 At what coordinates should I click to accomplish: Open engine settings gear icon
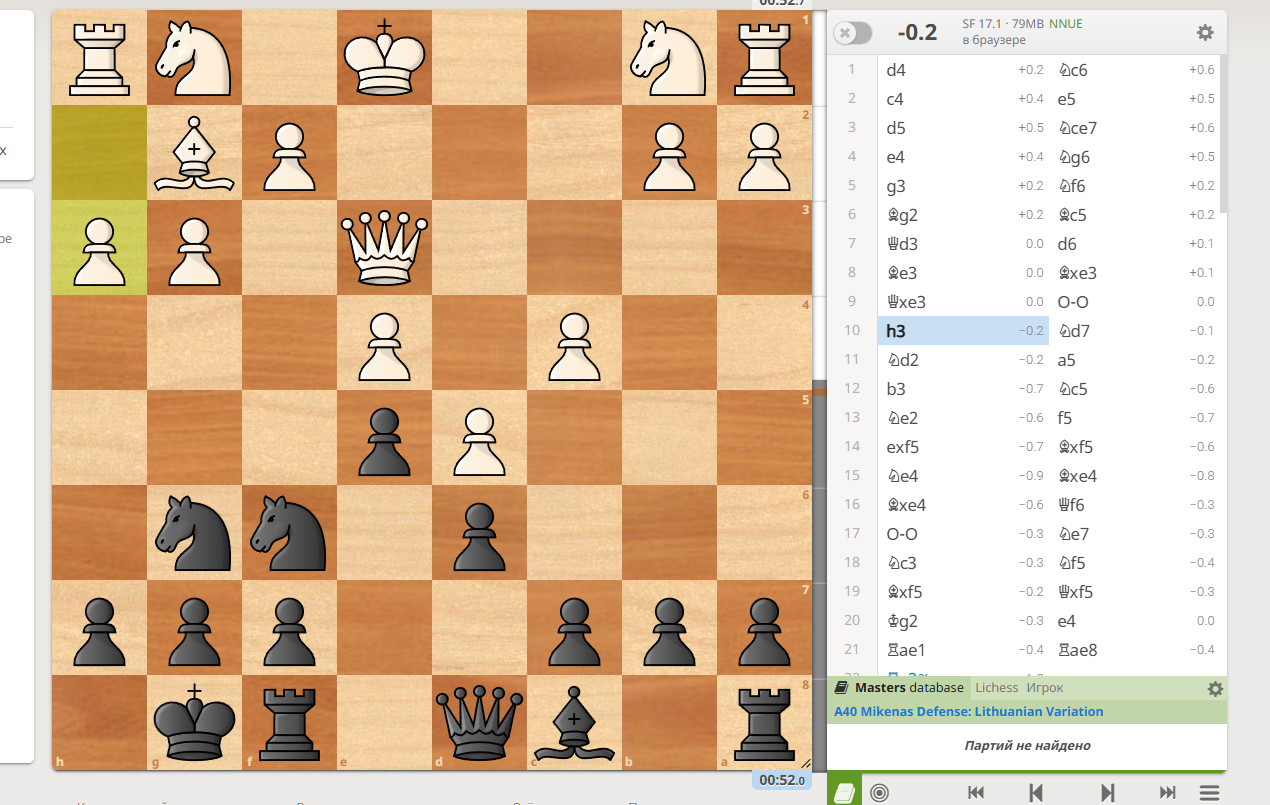[x=1205, y=33]
